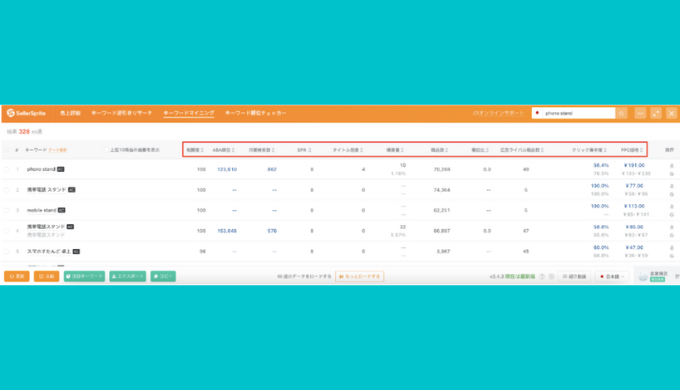This screenshot has height=390, width=680.
Task: Open the キーワード順位チェッカー tab
Action: pyautogui.click(x=255, y=113)
